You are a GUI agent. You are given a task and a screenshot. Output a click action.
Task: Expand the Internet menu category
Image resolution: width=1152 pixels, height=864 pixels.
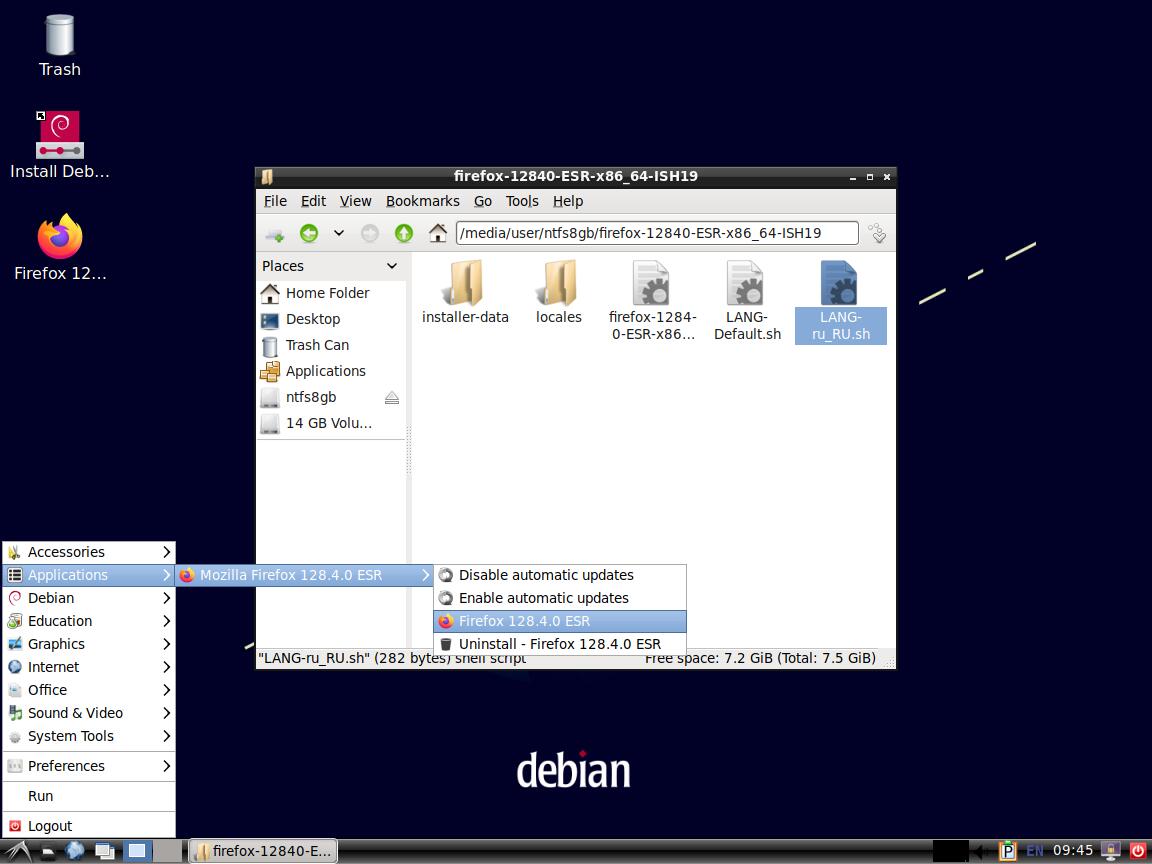pos(89,667)
